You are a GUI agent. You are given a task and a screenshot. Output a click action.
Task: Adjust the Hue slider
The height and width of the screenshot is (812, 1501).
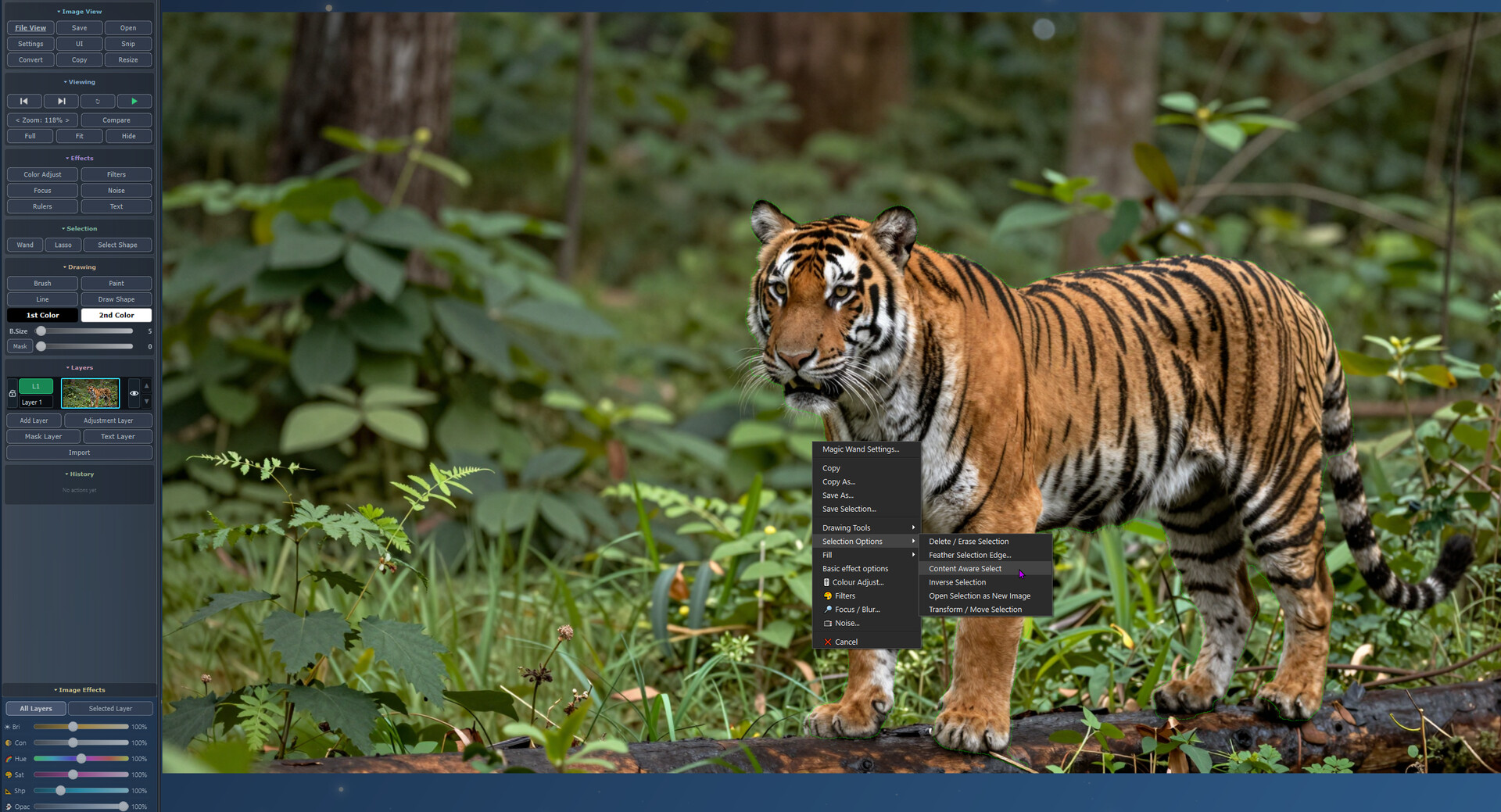[81, 759]
